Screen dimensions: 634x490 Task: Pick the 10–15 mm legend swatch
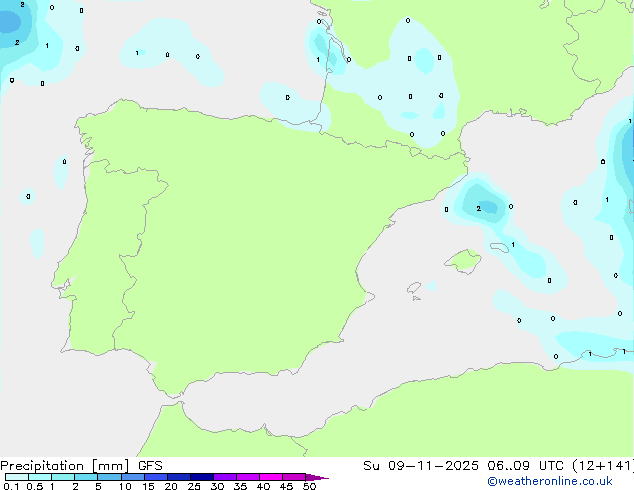[x=133, y=477]
